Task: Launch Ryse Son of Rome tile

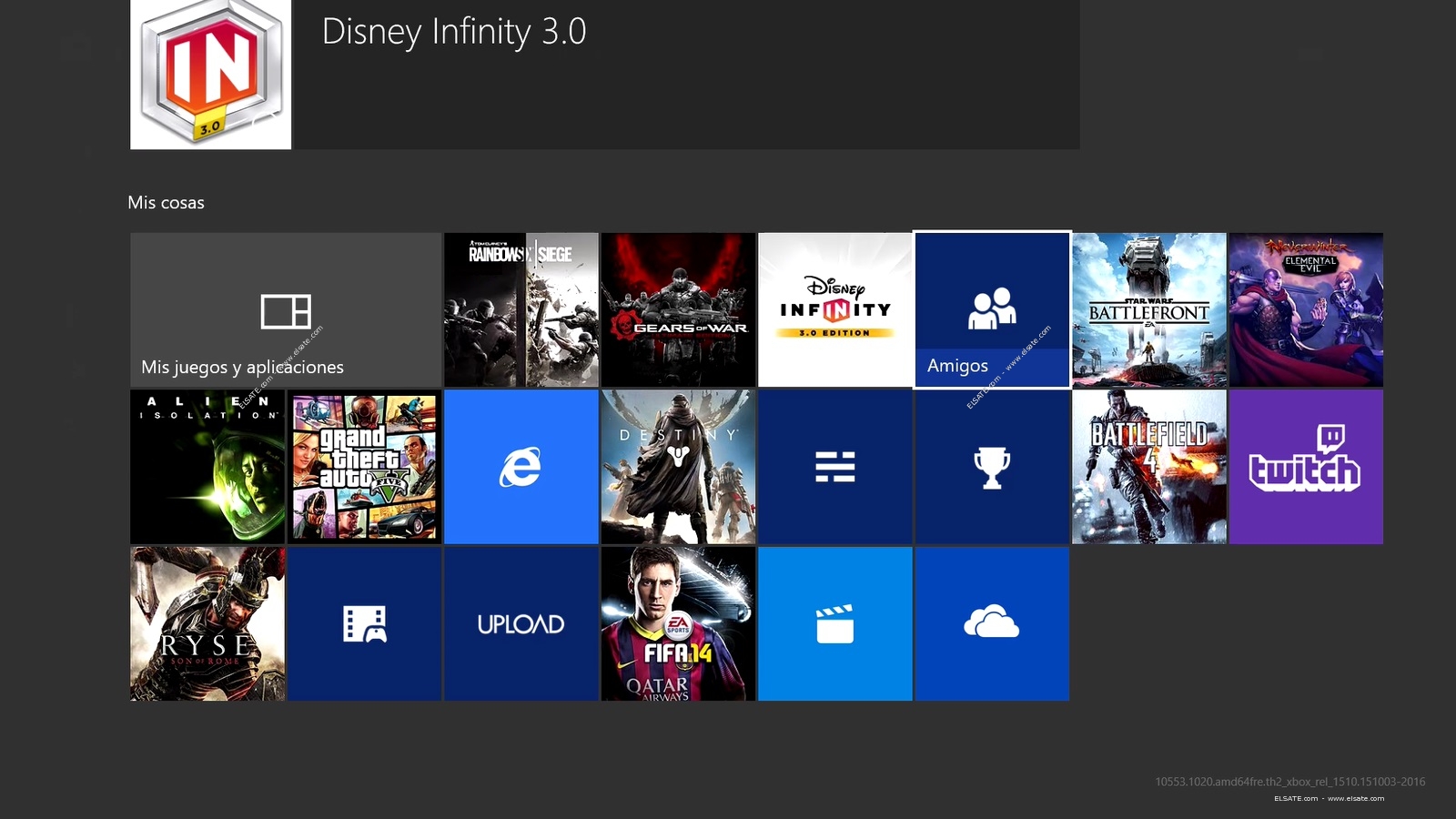Action: [207, 623]
